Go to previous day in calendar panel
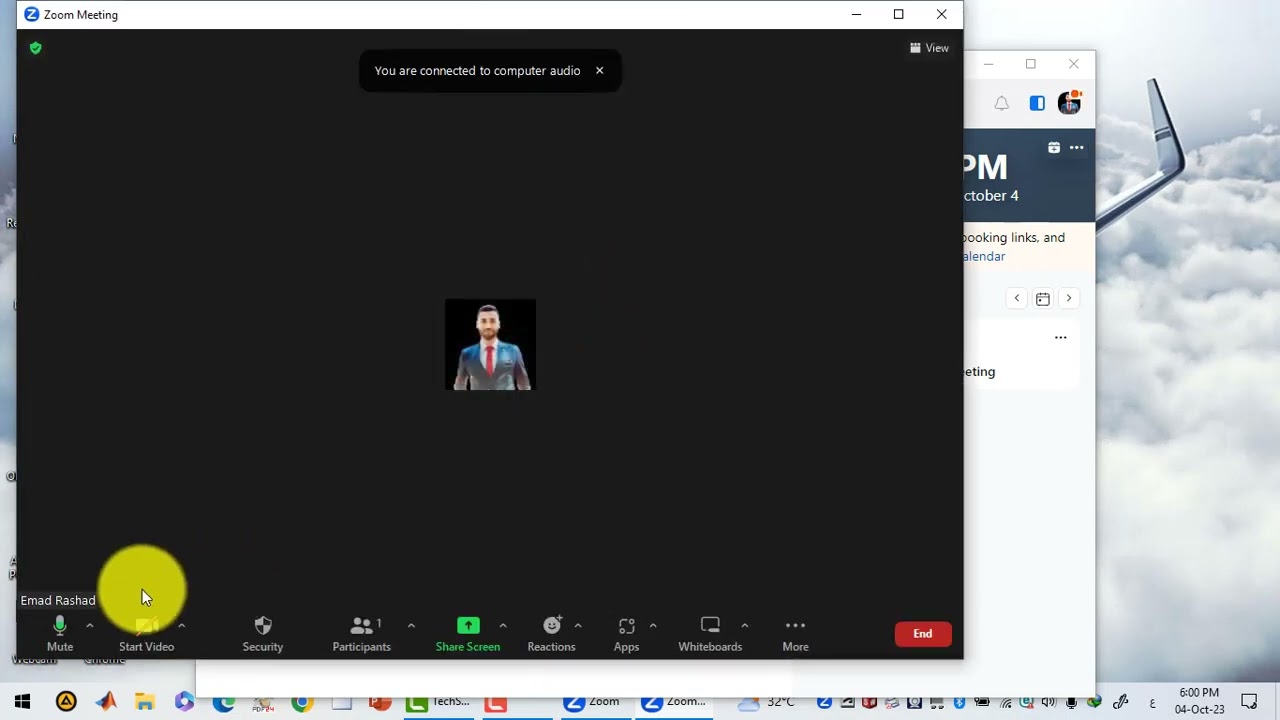 pos(1017,298)
